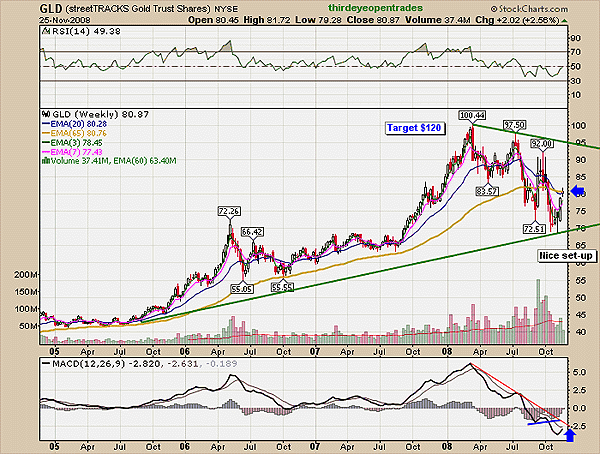The image size is (600, 454).
Task: Click the Volume 37.4M header value
Action: coord(438,20)
